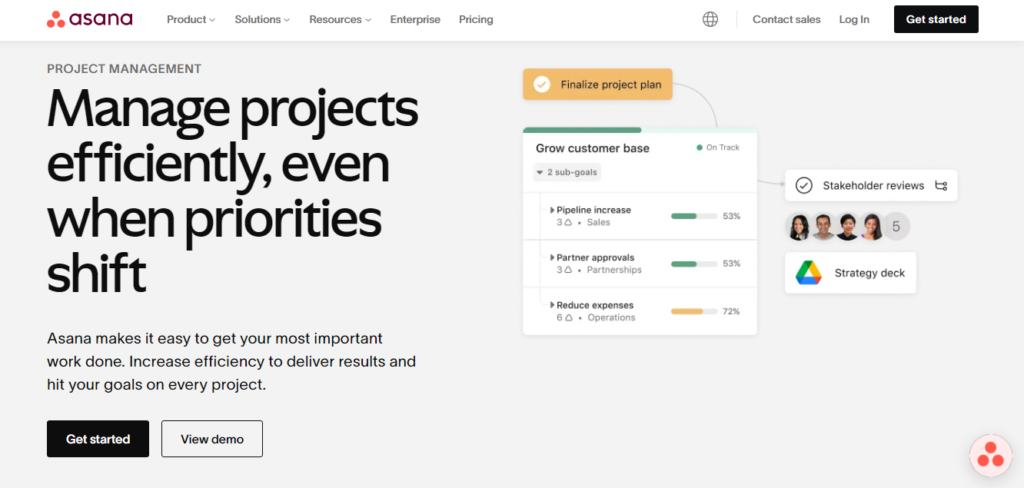Open the Strategy deck attachment card

click(850, 273)
